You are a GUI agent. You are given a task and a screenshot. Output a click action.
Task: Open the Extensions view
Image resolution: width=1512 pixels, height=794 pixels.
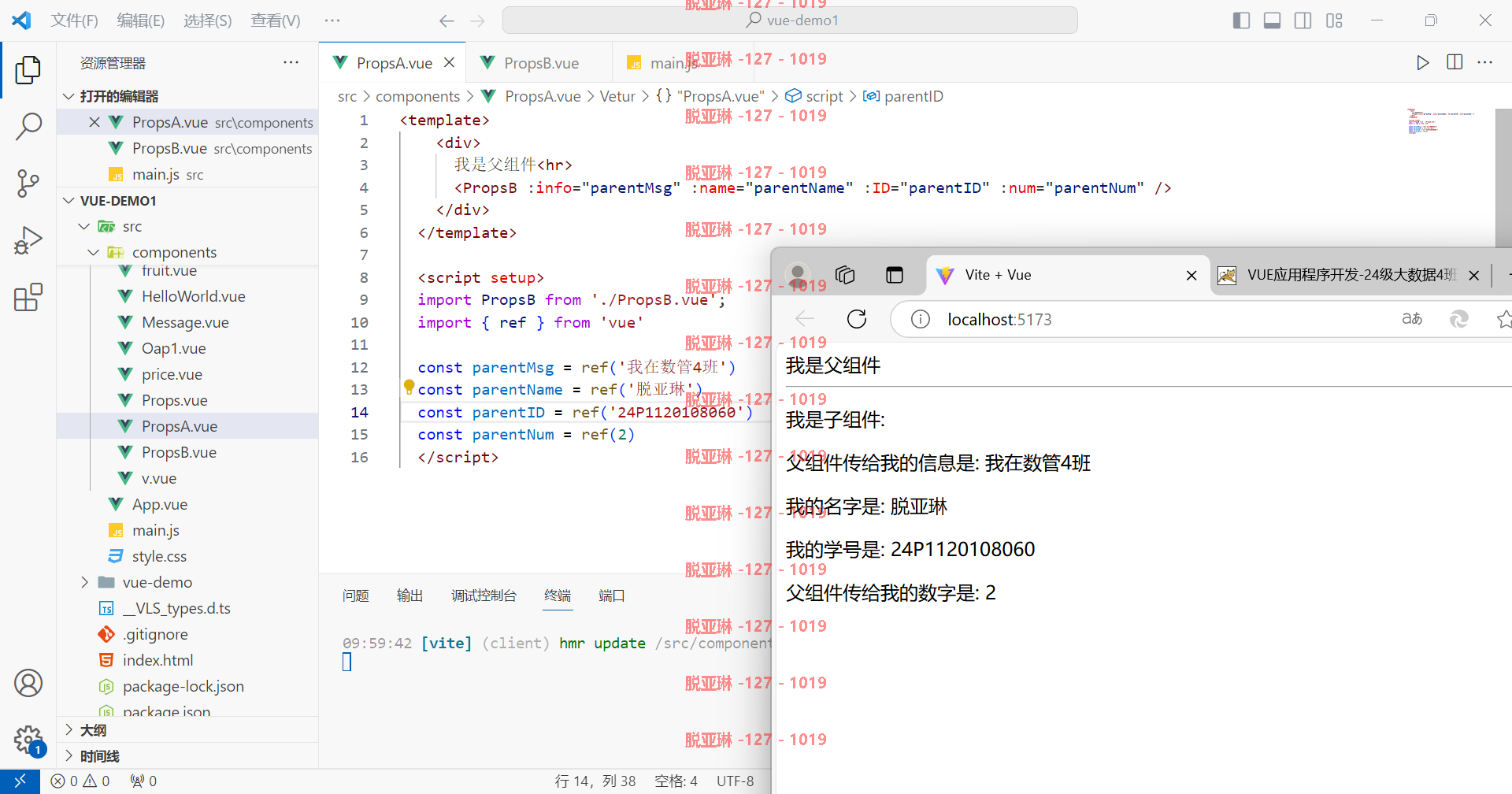[28, 298]
